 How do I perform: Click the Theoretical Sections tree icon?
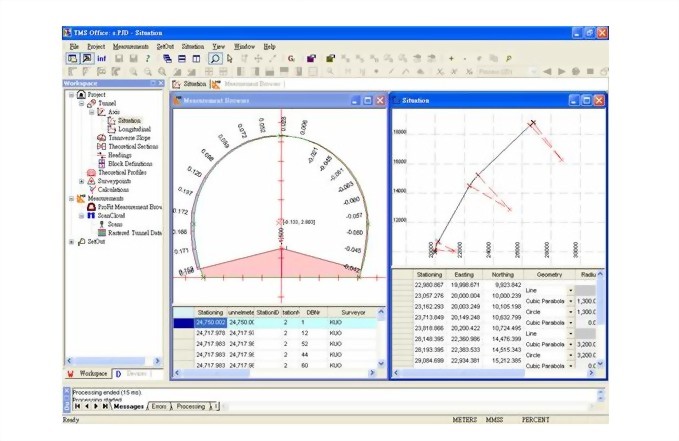pyautogui.click(x=101, y=146)
